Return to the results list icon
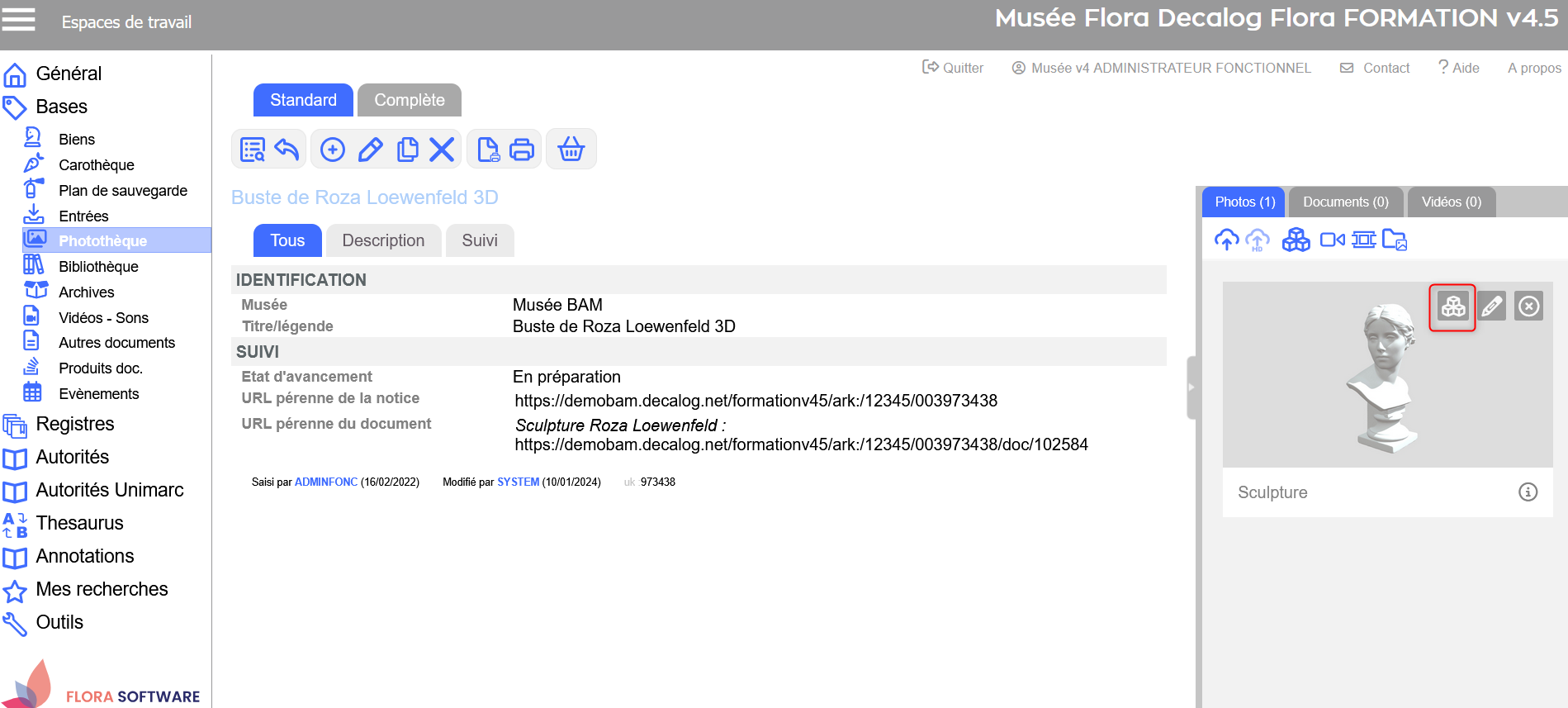Viewport: 1568px width, 708px height. click(x=252, y=150)
